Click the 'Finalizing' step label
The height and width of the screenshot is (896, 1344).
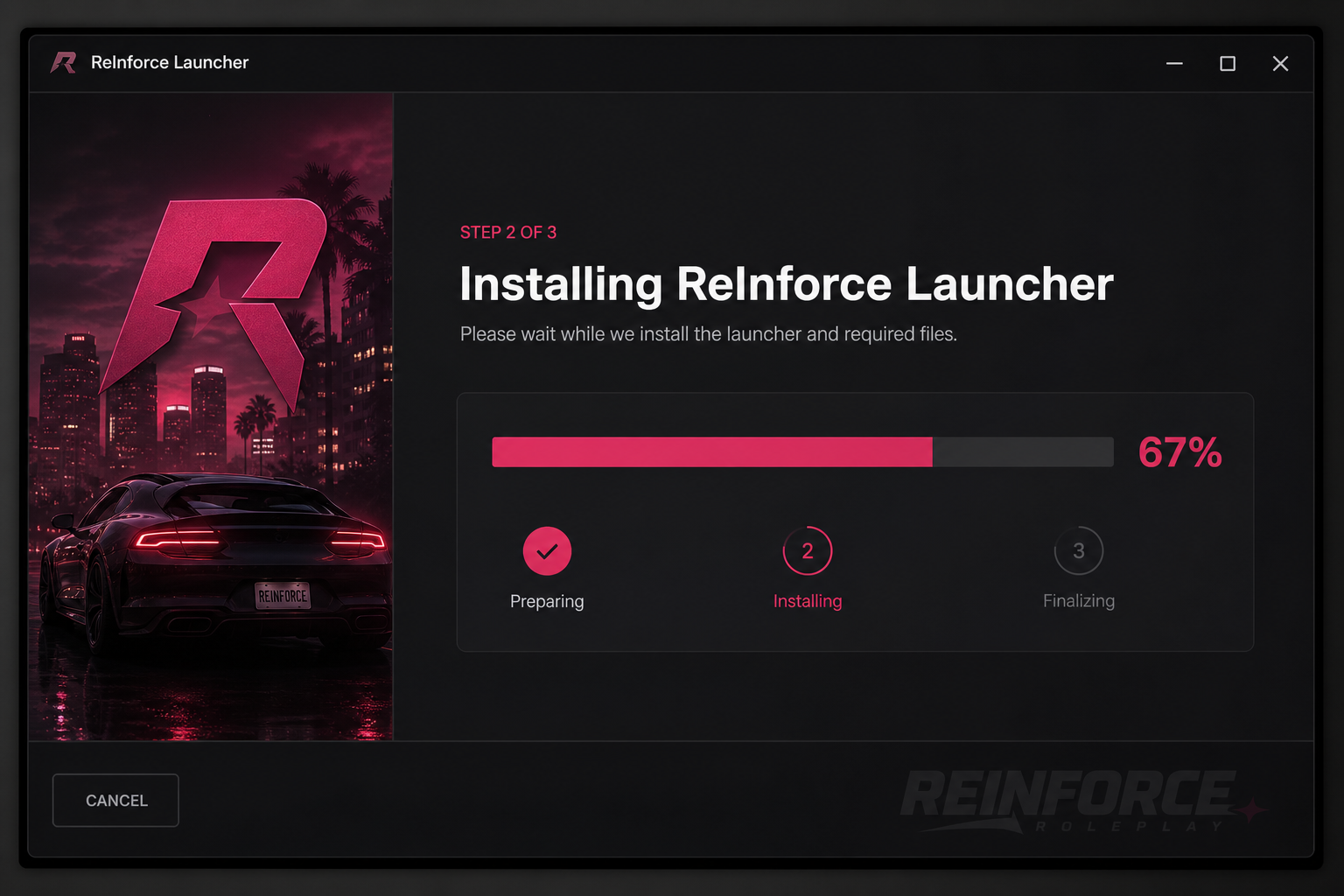(x=1079, y=601)
